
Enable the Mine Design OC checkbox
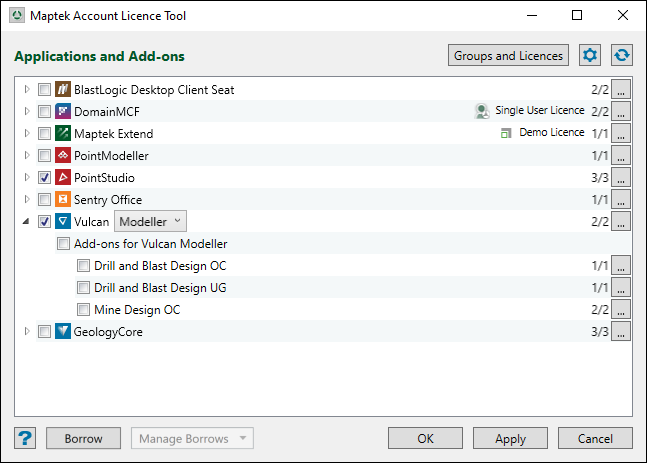(84, 310)
